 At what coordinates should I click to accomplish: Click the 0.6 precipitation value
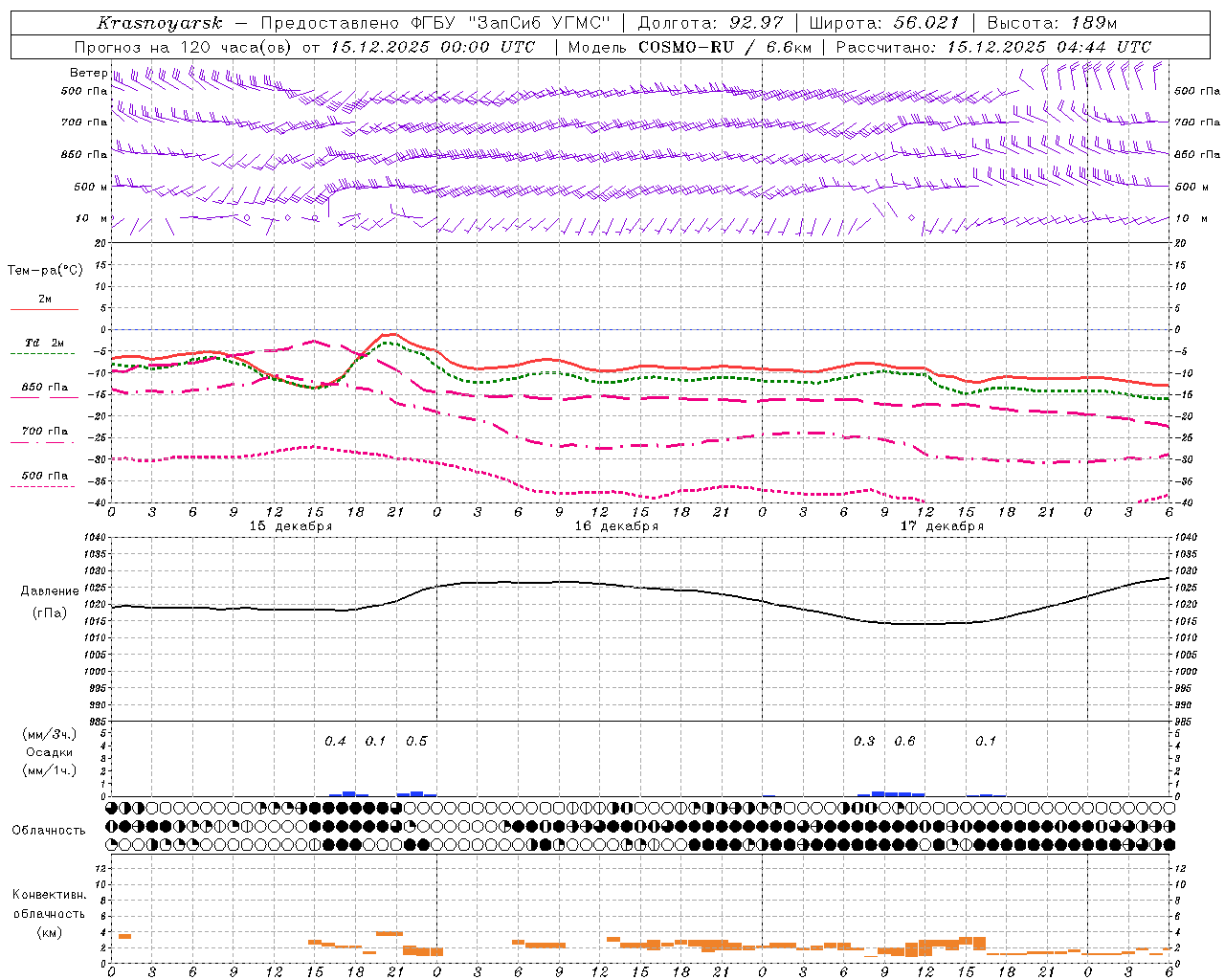904,741
